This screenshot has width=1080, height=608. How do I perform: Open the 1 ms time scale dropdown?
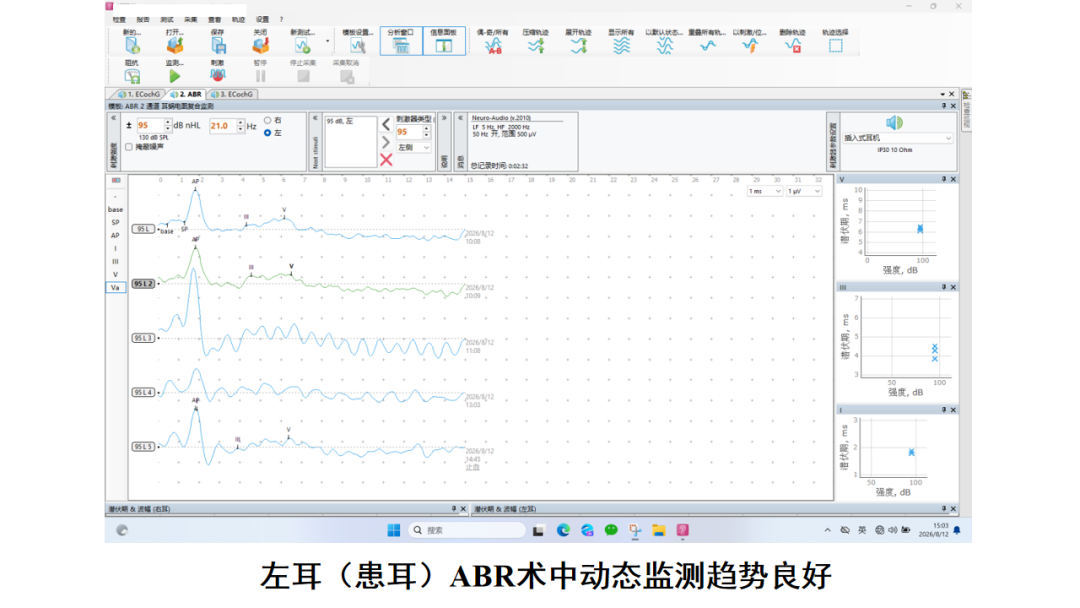(x=765, y=191)
